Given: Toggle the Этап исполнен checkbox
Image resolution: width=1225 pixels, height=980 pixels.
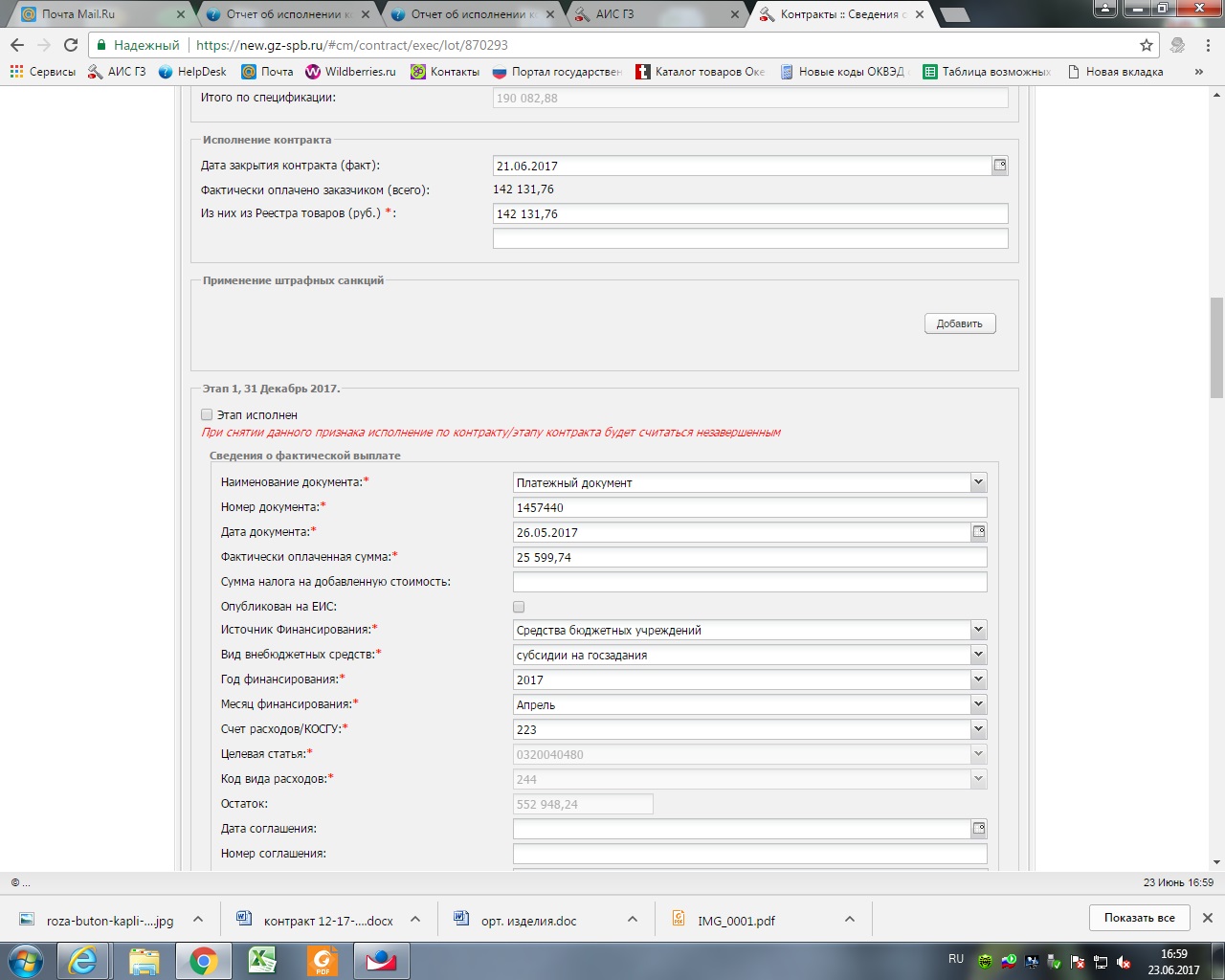Looking at the screenshot, I should point(207,414).
